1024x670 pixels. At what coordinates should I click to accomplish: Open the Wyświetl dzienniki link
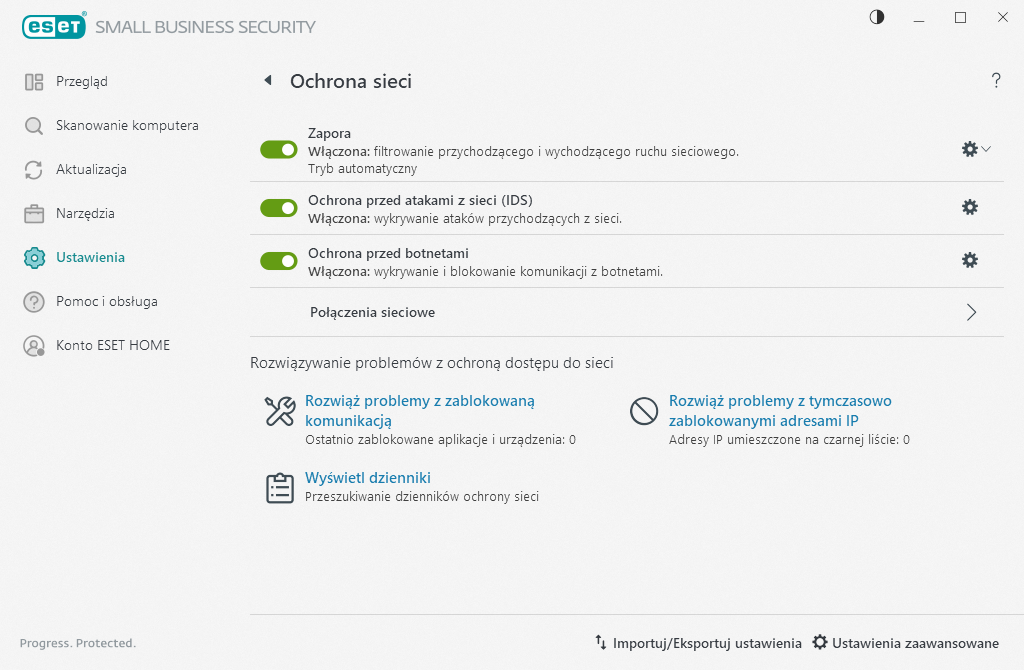(x=367, y=478)
